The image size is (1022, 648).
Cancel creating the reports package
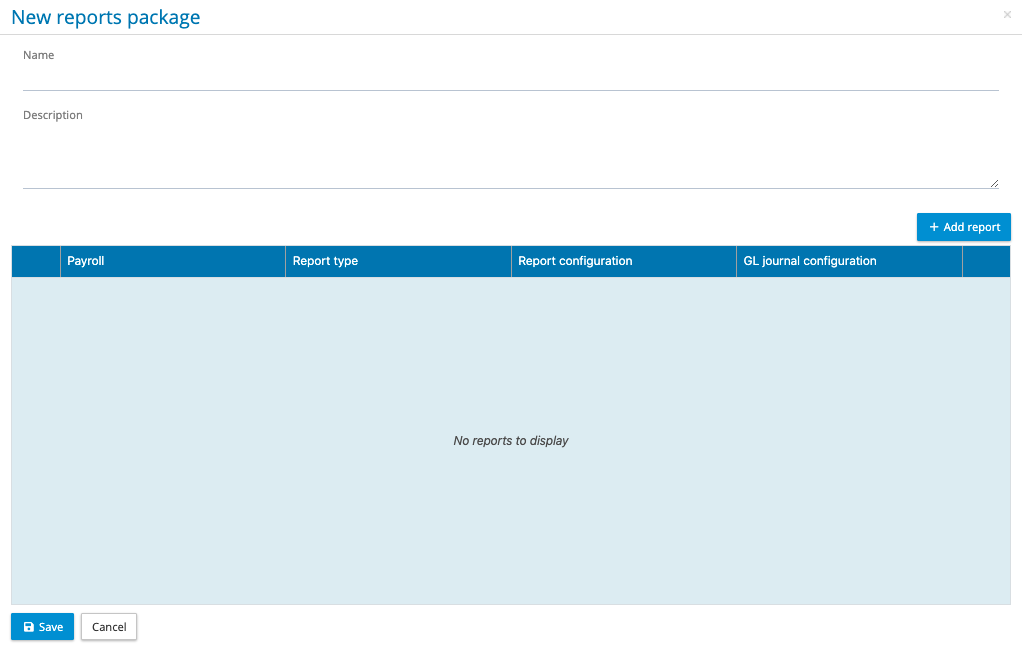(109, 627)
